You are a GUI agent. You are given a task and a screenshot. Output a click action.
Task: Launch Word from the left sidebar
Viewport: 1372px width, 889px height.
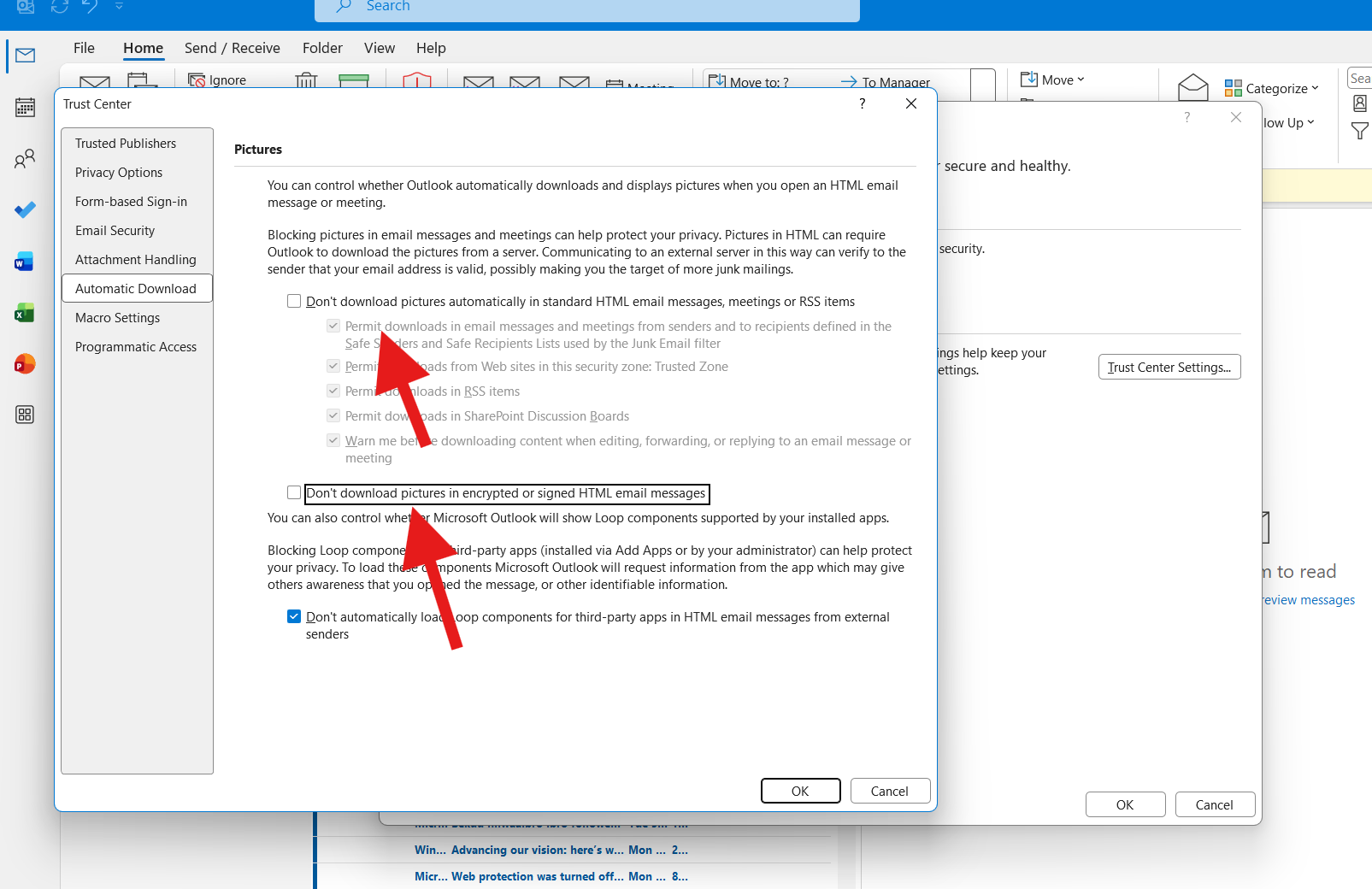pyautogui.click(x=24, y=262)
